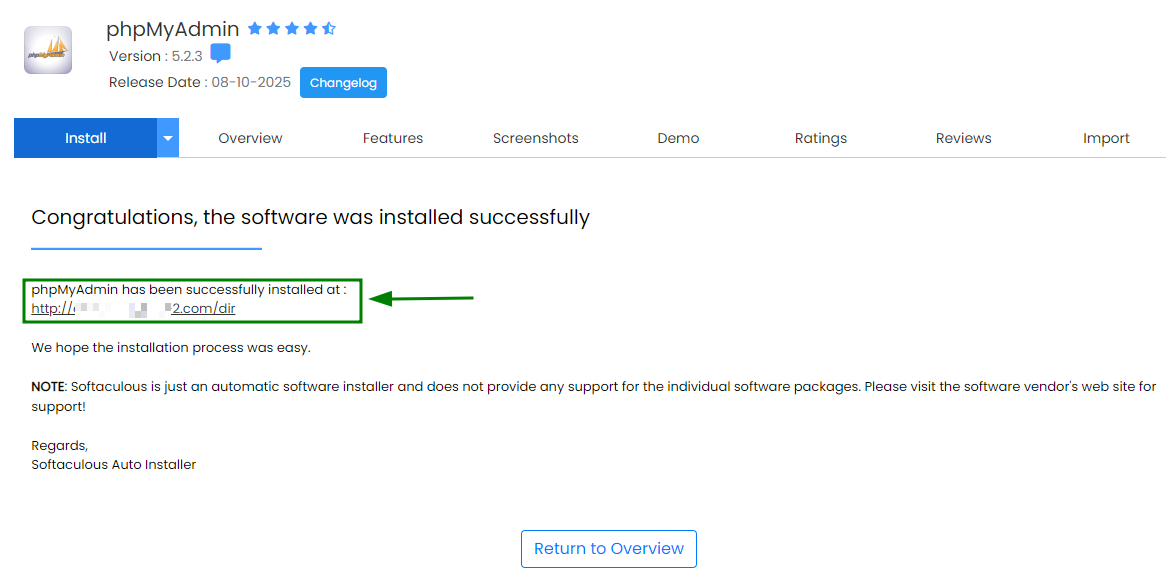The width and height of the screenshot is (1166, 575).
Task: Open the Import tab
Action: point(1107,138)
